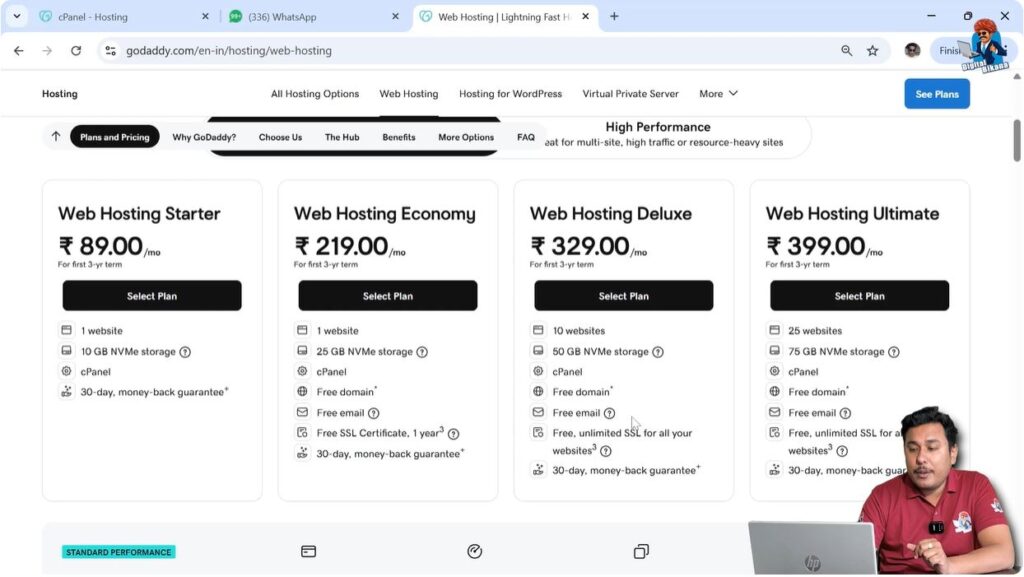This screenshot has width=1024, height=577.
Task: Open Hosting for WordPress nav item
Action: click(x=510, y=93)
